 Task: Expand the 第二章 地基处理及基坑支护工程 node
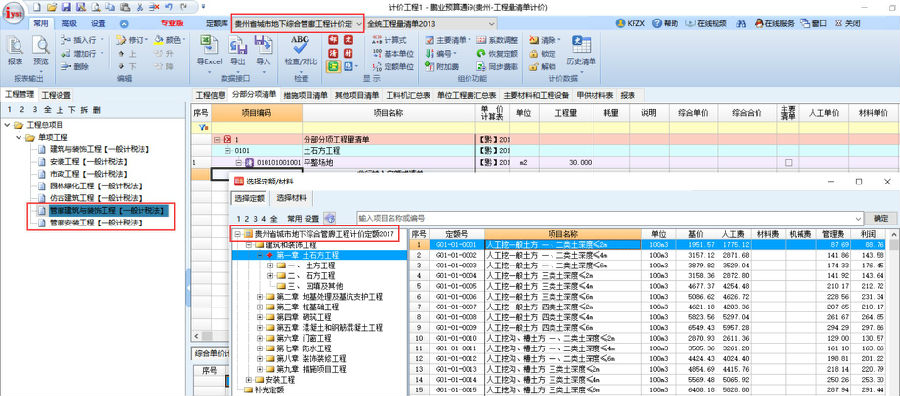(x=260, y=297)
